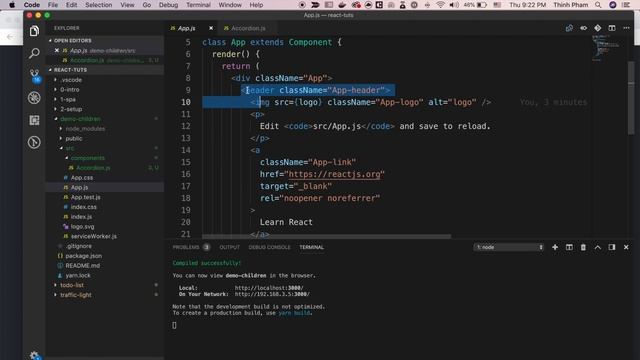
Task: Open App.css in the file tree
Action: click(82, 178)
